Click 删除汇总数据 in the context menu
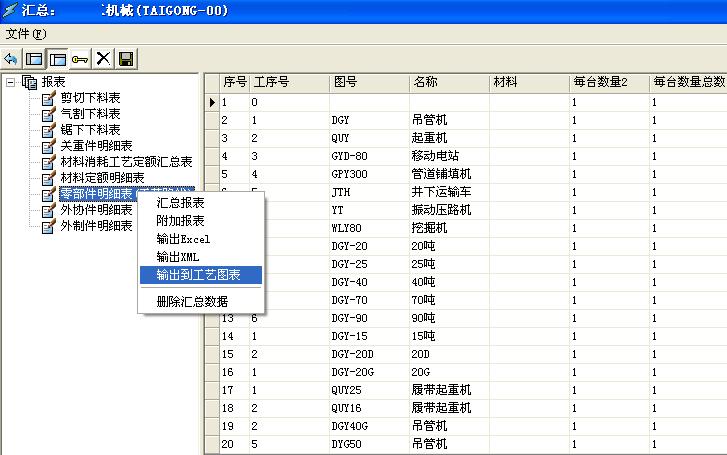This screenshot has width=727, height=455. tap(192, 301)
